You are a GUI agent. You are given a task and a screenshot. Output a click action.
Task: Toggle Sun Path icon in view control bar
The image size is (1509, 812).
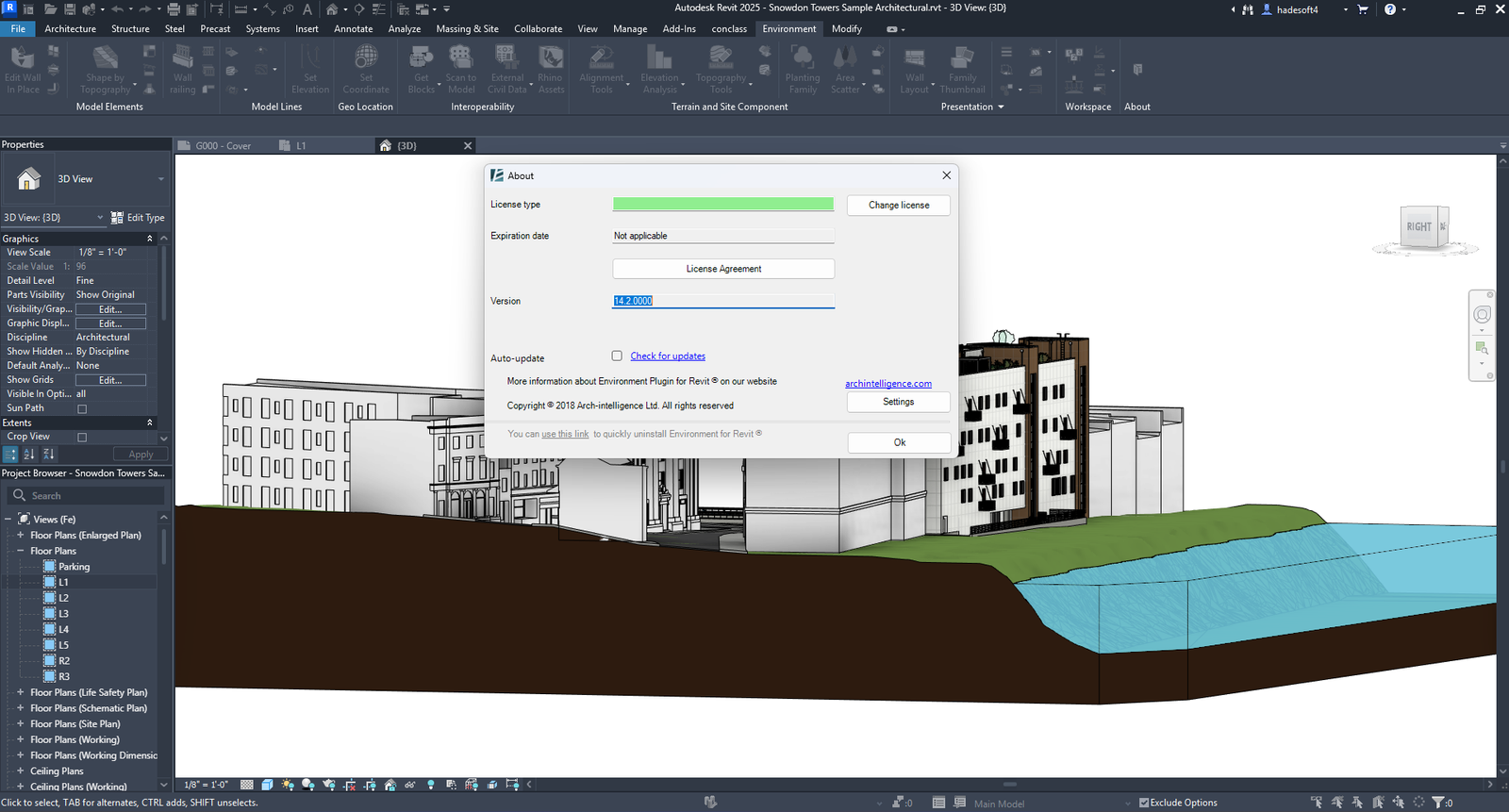(288, 785)
